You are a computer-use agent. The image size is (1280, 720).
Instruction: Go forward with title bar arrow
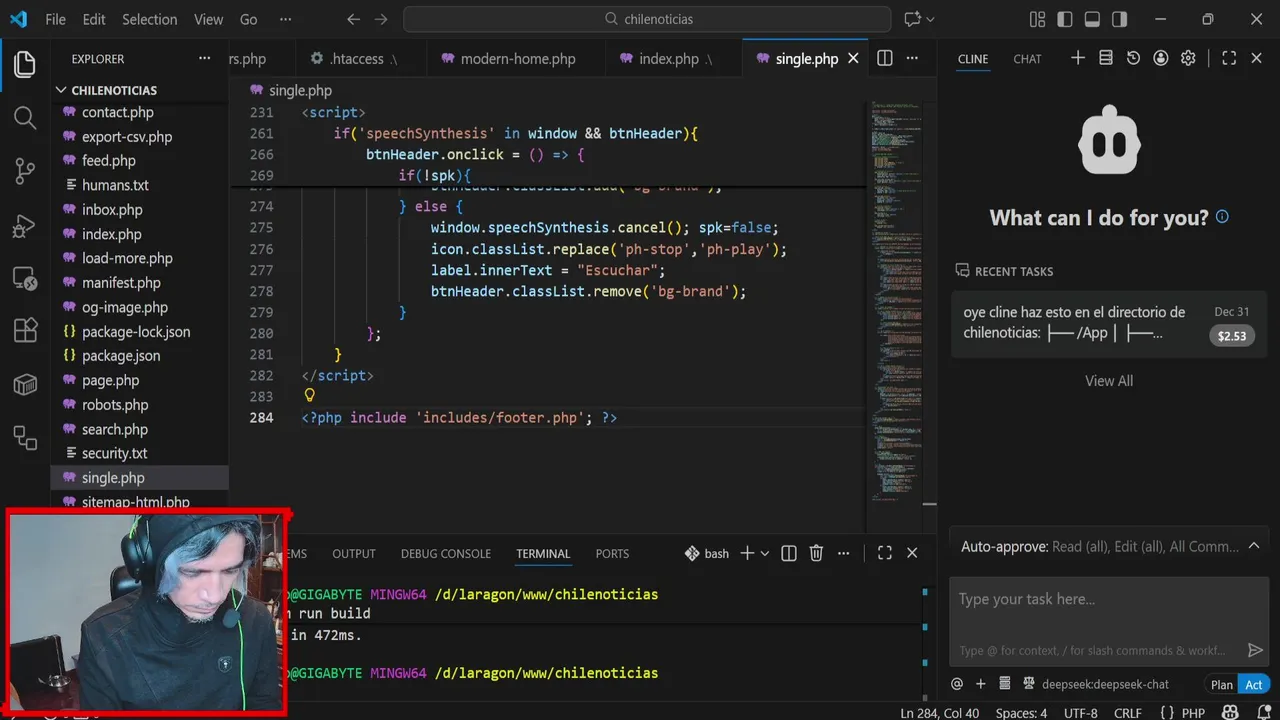[381, 19]
